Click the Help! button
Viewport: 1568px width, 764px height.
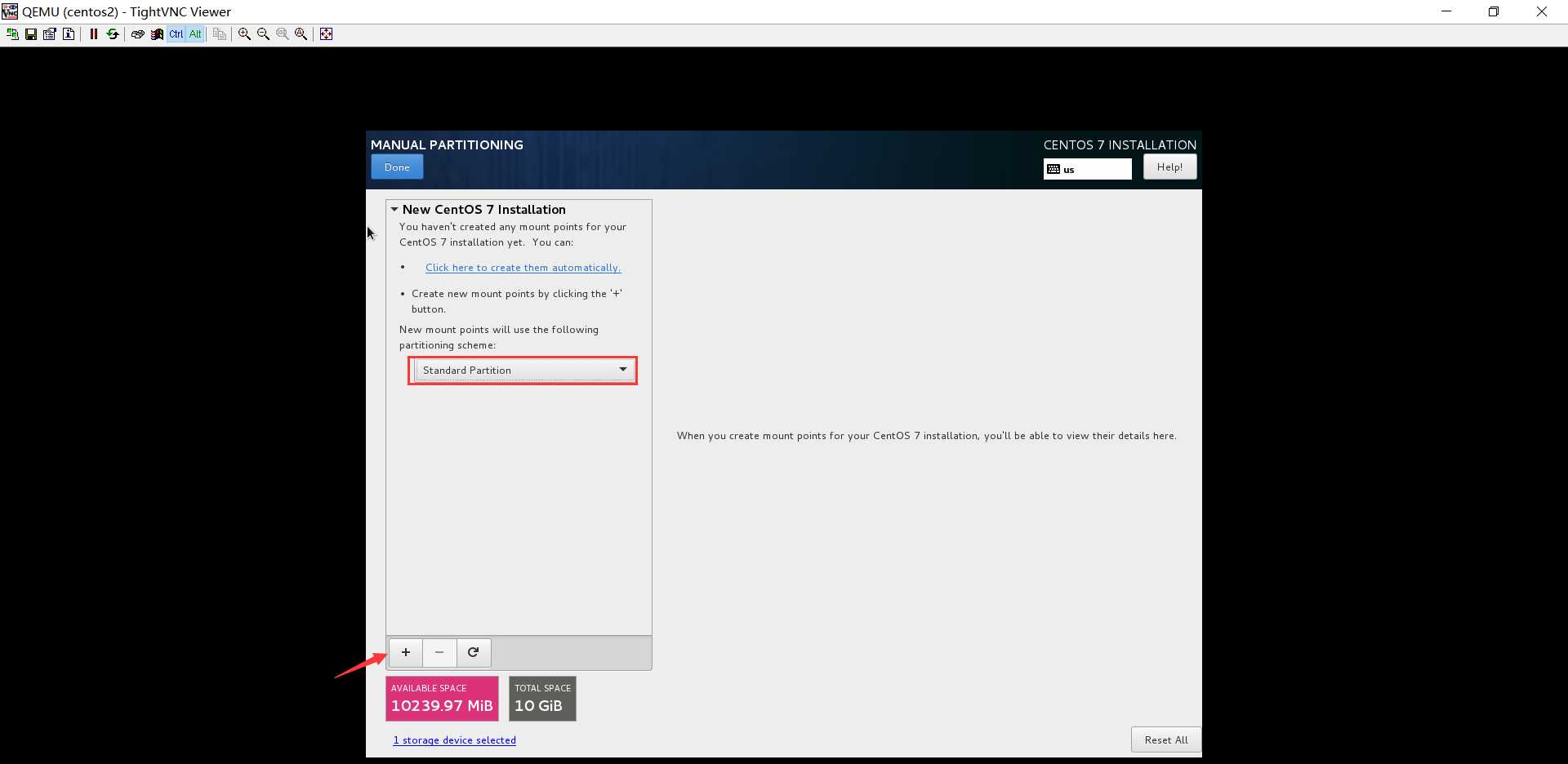tap(1169, 167)
